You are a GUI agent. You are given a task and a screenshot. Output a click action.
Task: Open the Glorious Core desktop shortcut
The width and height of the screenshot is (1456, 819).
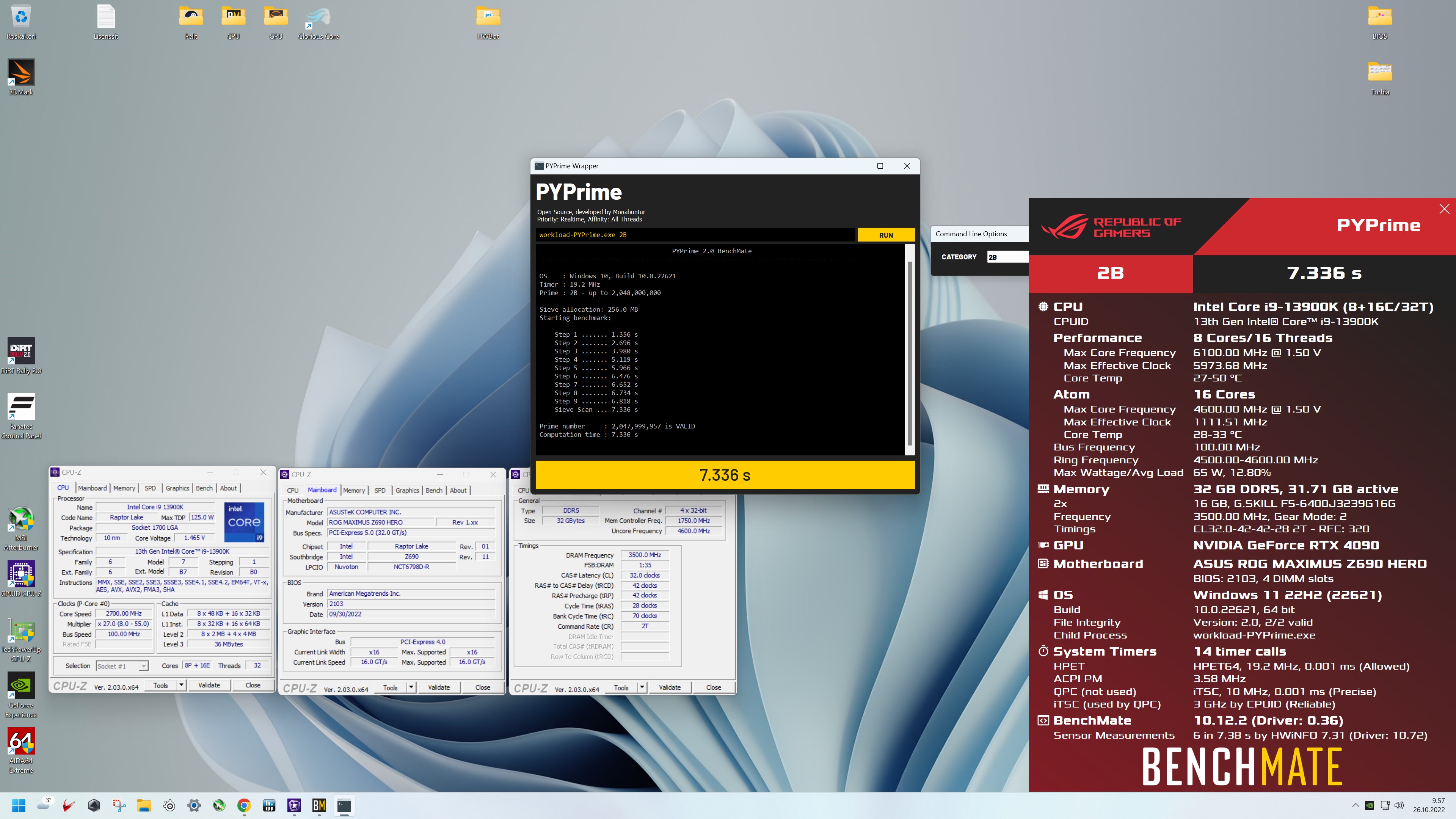click(x=318, y=22)
